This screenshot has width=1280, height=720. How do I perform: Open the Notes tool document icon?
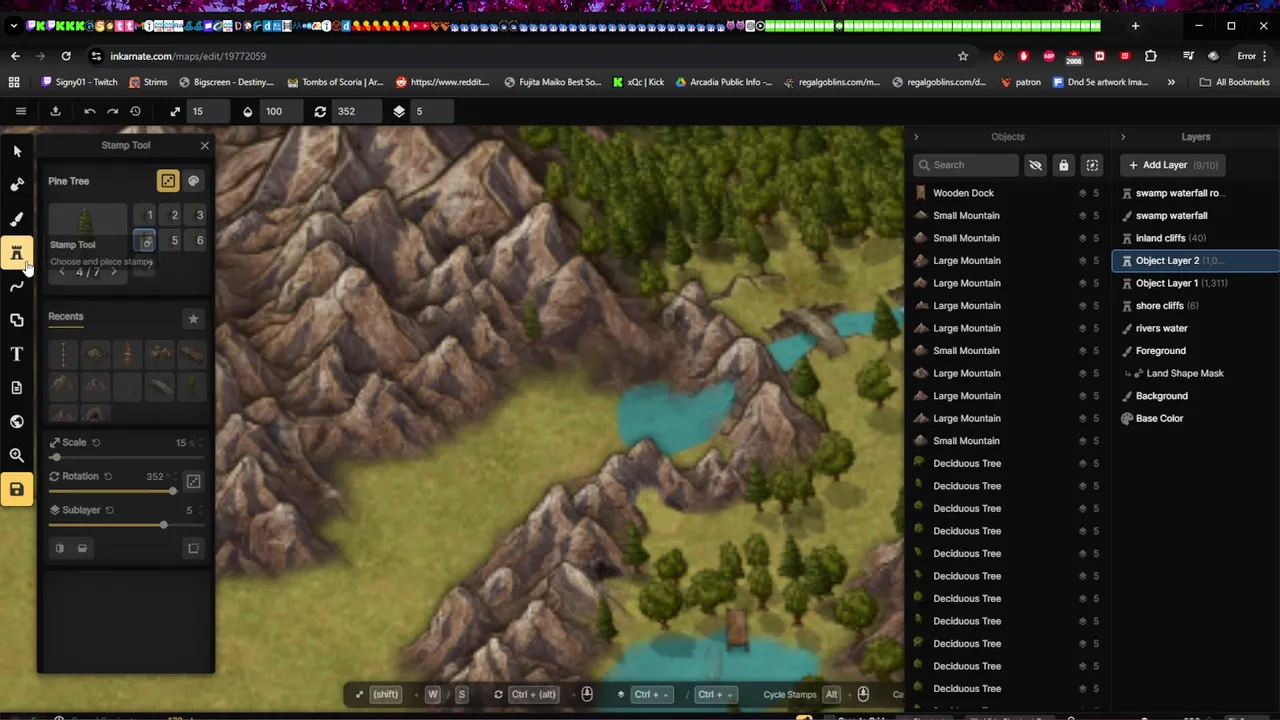[17, 388]
